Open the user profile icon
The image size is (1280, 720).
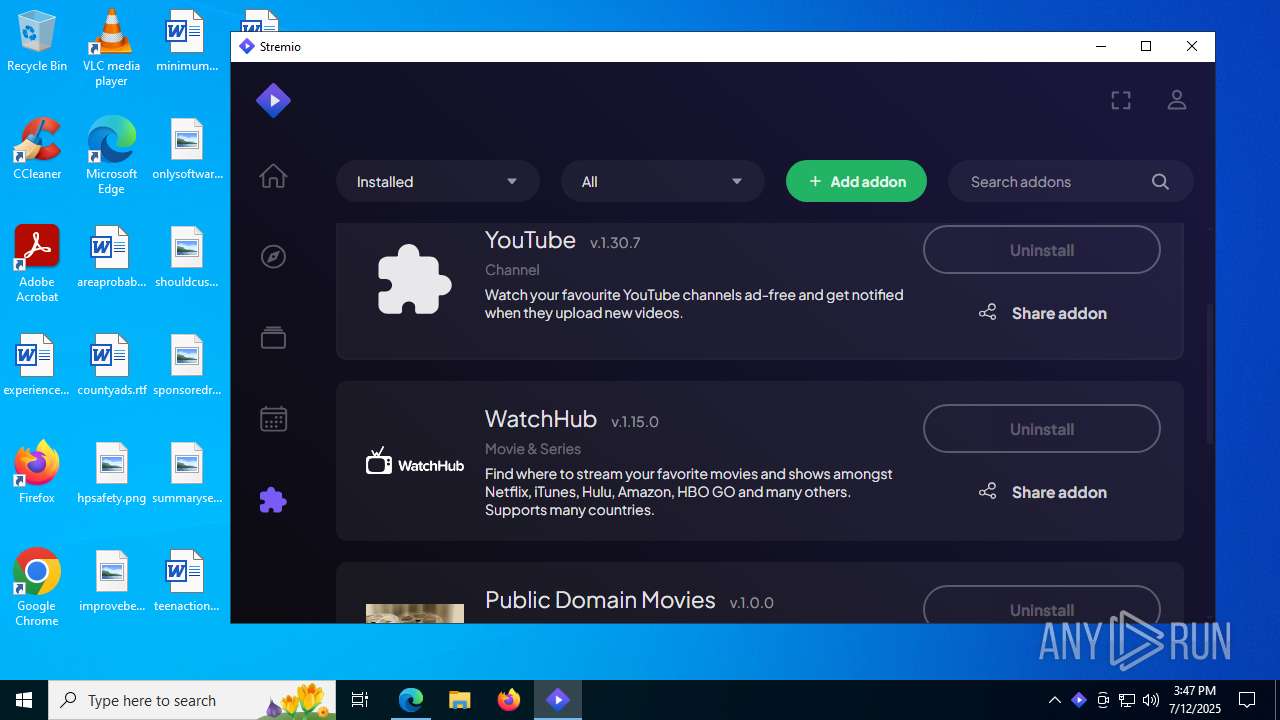point(1177,100)
